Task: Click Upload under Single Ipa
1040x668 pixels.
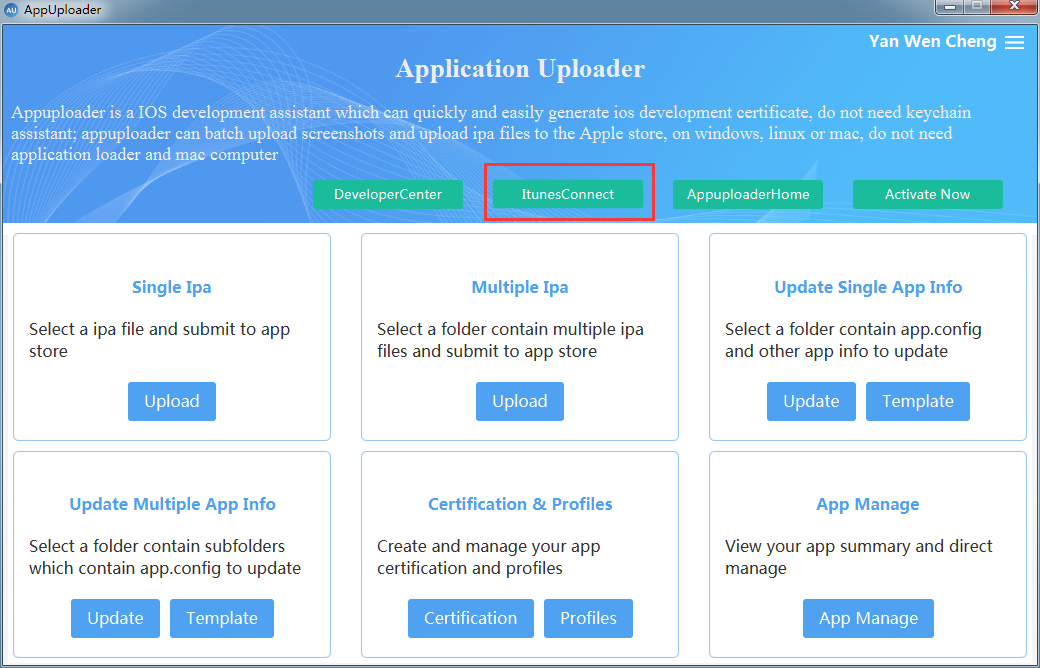Action: click(172, 401)
